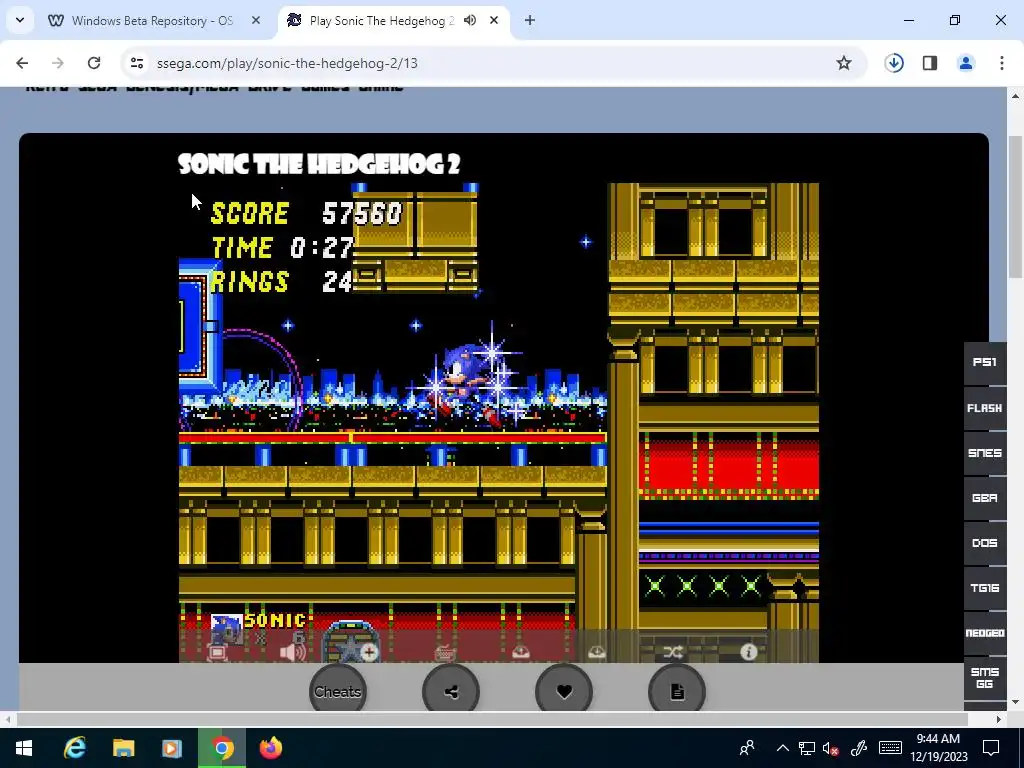Mute the emulator volume speaker icon
This screenshot has width=1024, height=768.
click(x=292, y=652)
